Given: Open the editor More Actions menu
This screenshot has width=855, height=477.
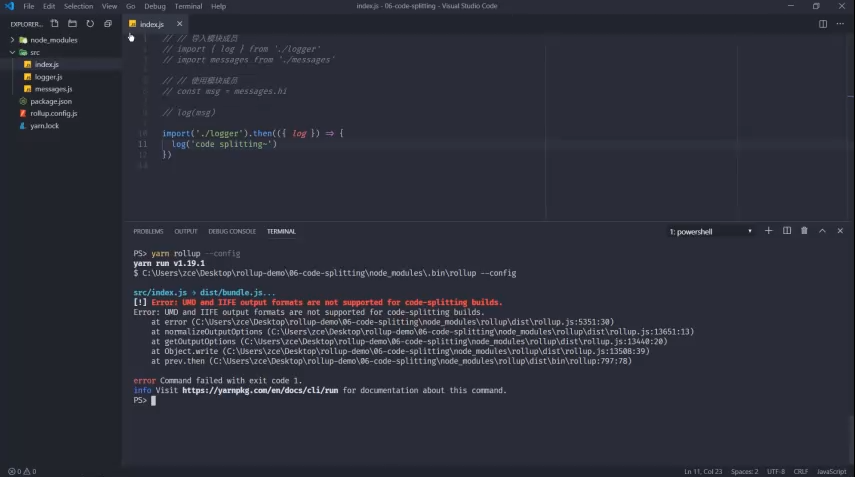Looking at the screenshot, I should [x=840, y=24].
